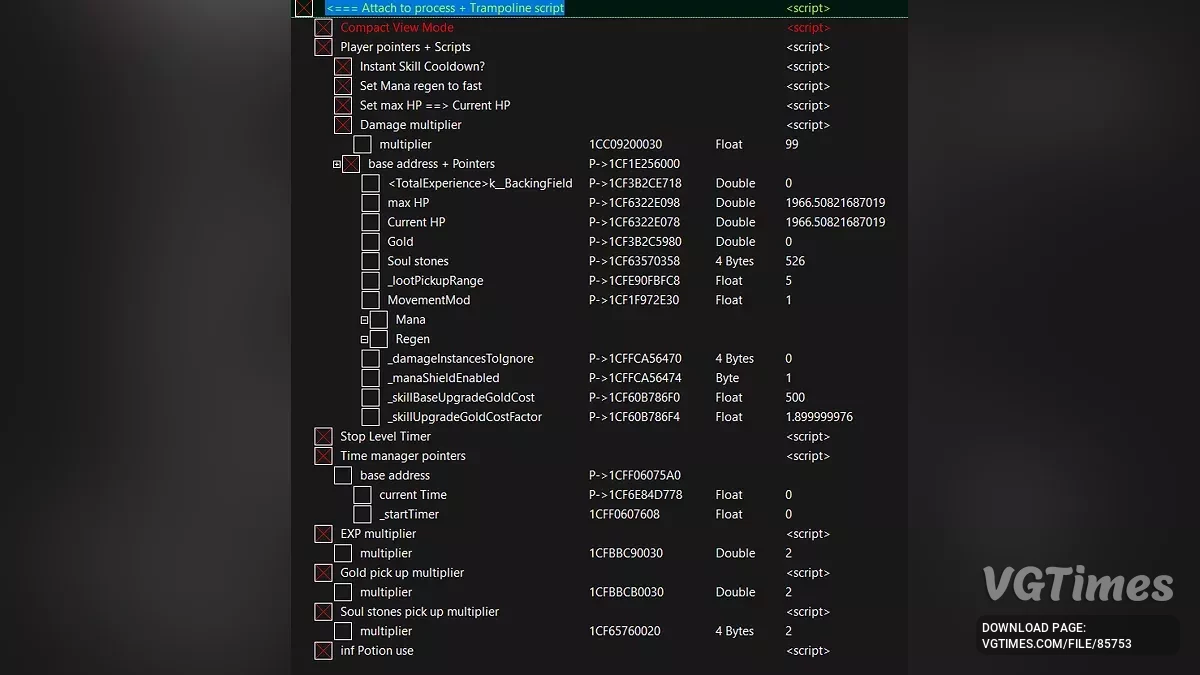
Task: Check the _damageInstancesToIgnore checkbox
Action: click(370, 359)
